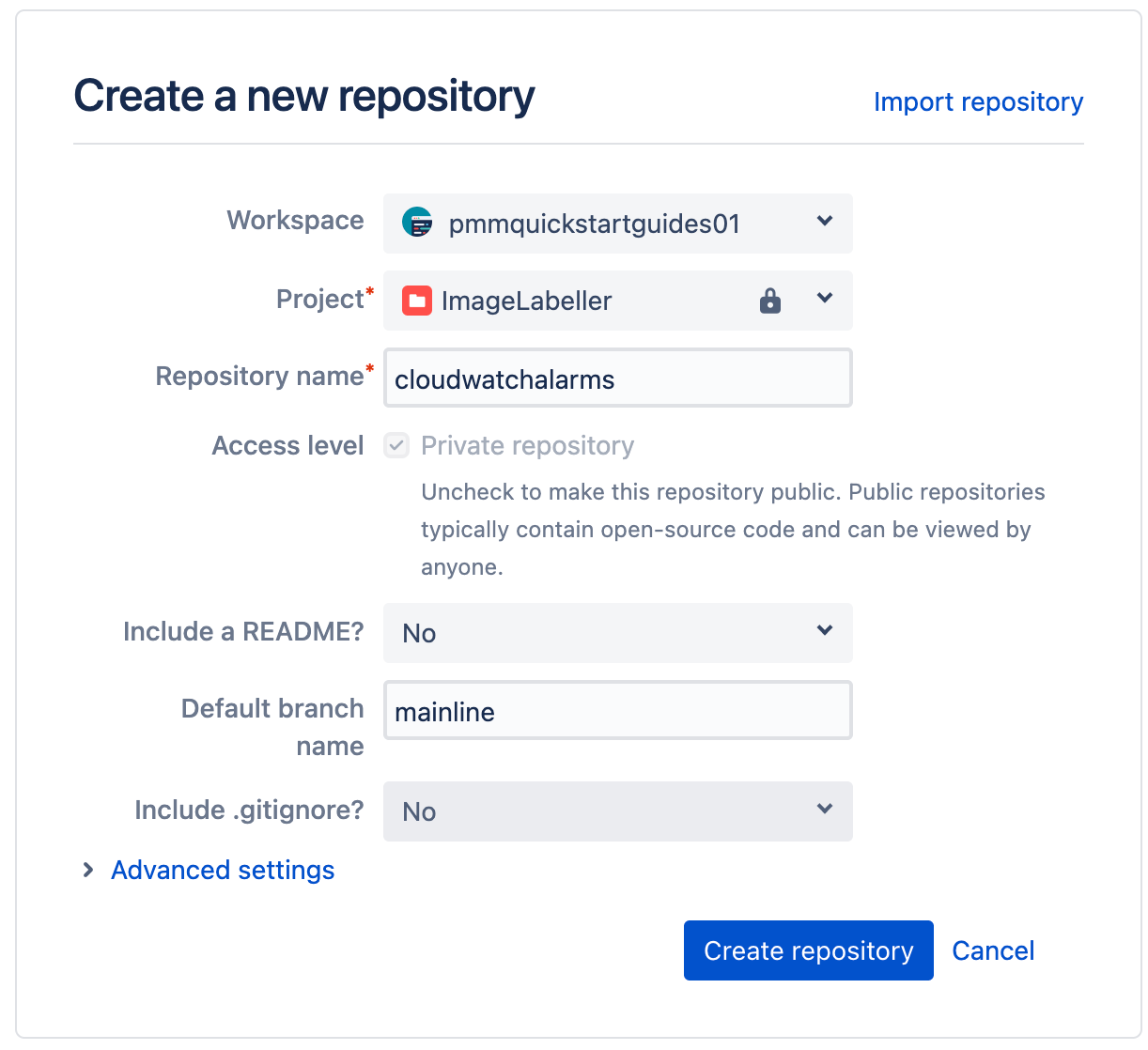Viewport: 1148px width, 1050px height.
Task: Open the Include a README? dropdown
Action: [x=617, y=633]
